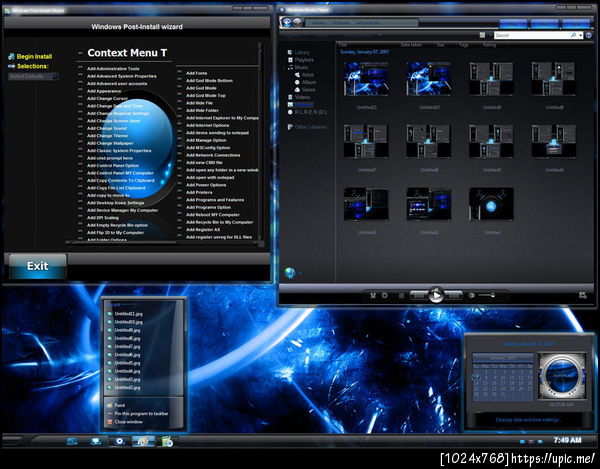The width and height of the screenshot is (600, 469).
Task: Mute the Media Player volume
Action: pos(471,295)
